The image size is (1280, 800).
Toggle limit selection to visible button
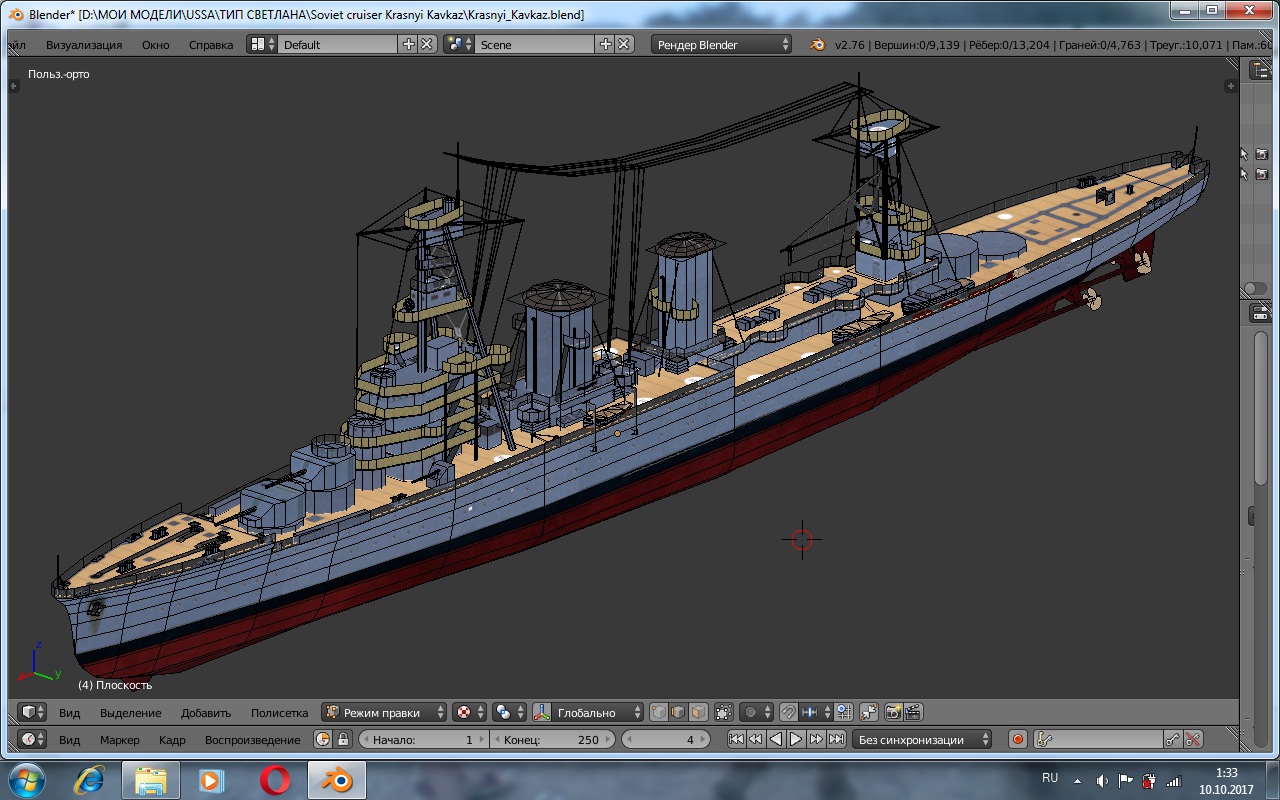tap(722, 713)
